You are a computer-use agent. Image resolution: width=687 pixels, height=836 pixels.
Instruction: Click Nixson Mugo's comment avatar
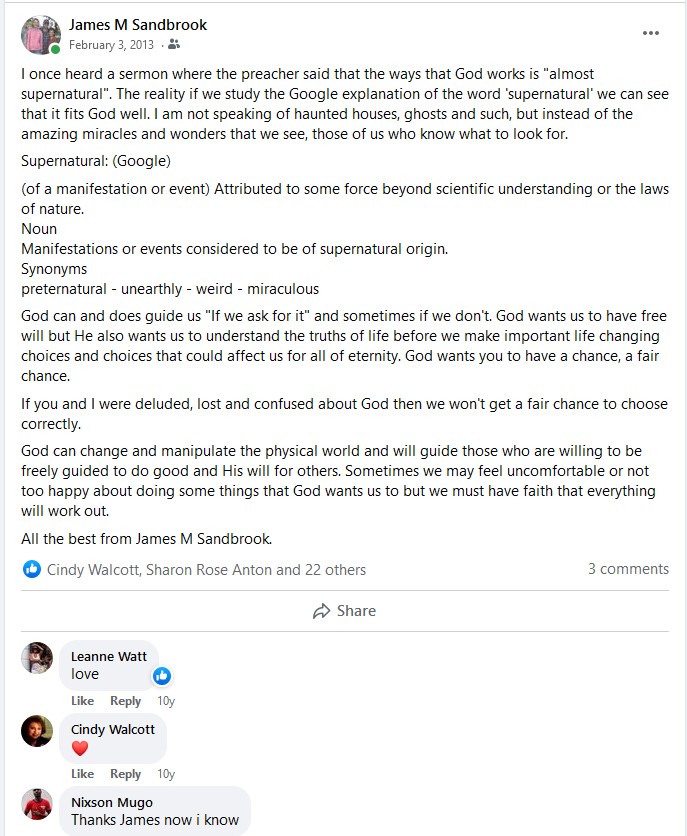pyautogui.click(x=37, y=804)
